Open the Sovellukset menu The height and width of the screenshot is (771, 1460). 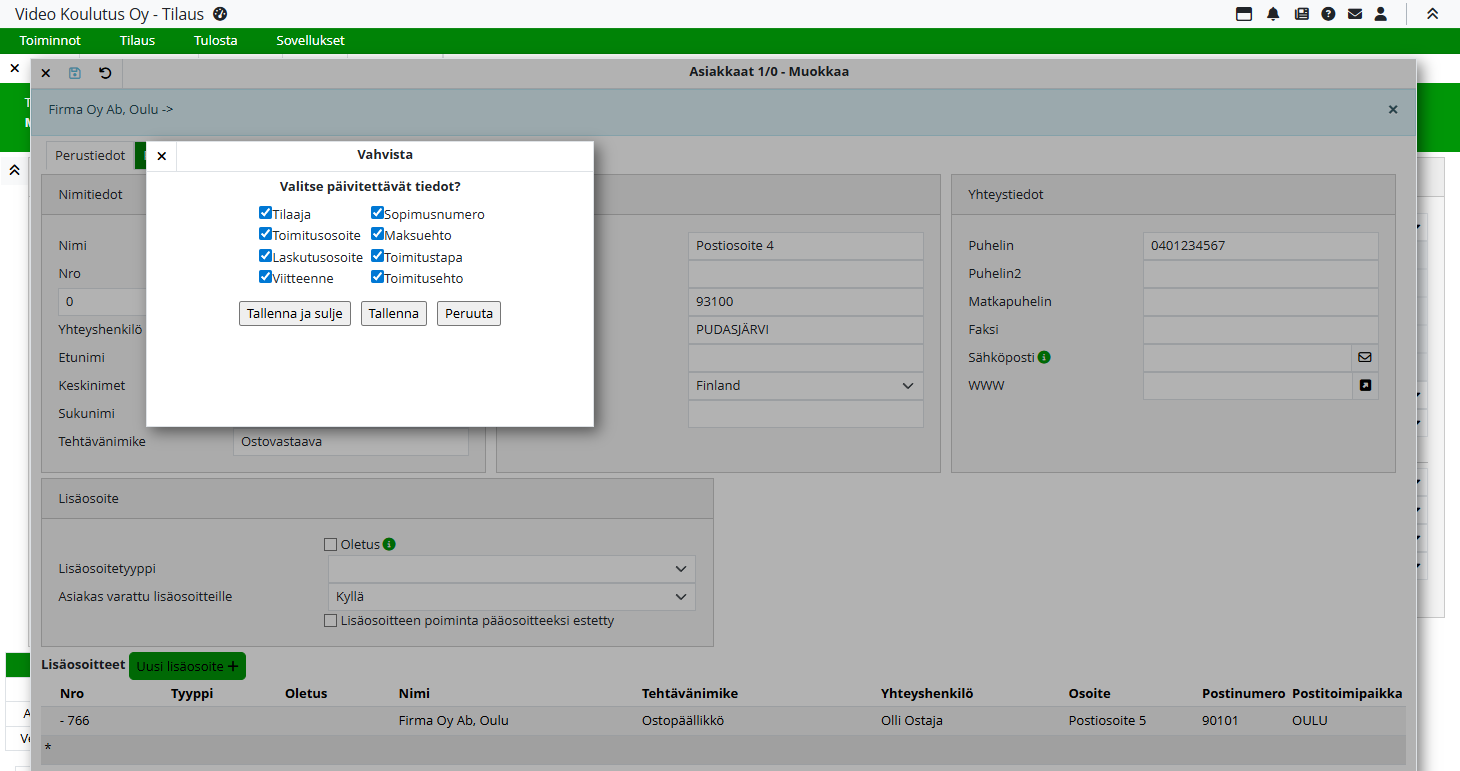tap(310, 41)
